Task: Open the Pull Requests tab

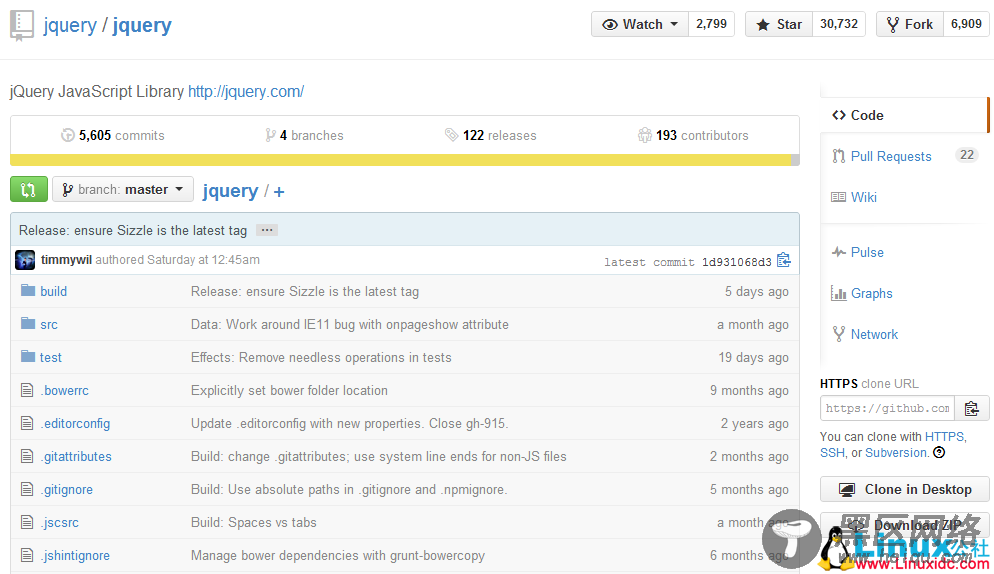Action: [x=891, y=156]
